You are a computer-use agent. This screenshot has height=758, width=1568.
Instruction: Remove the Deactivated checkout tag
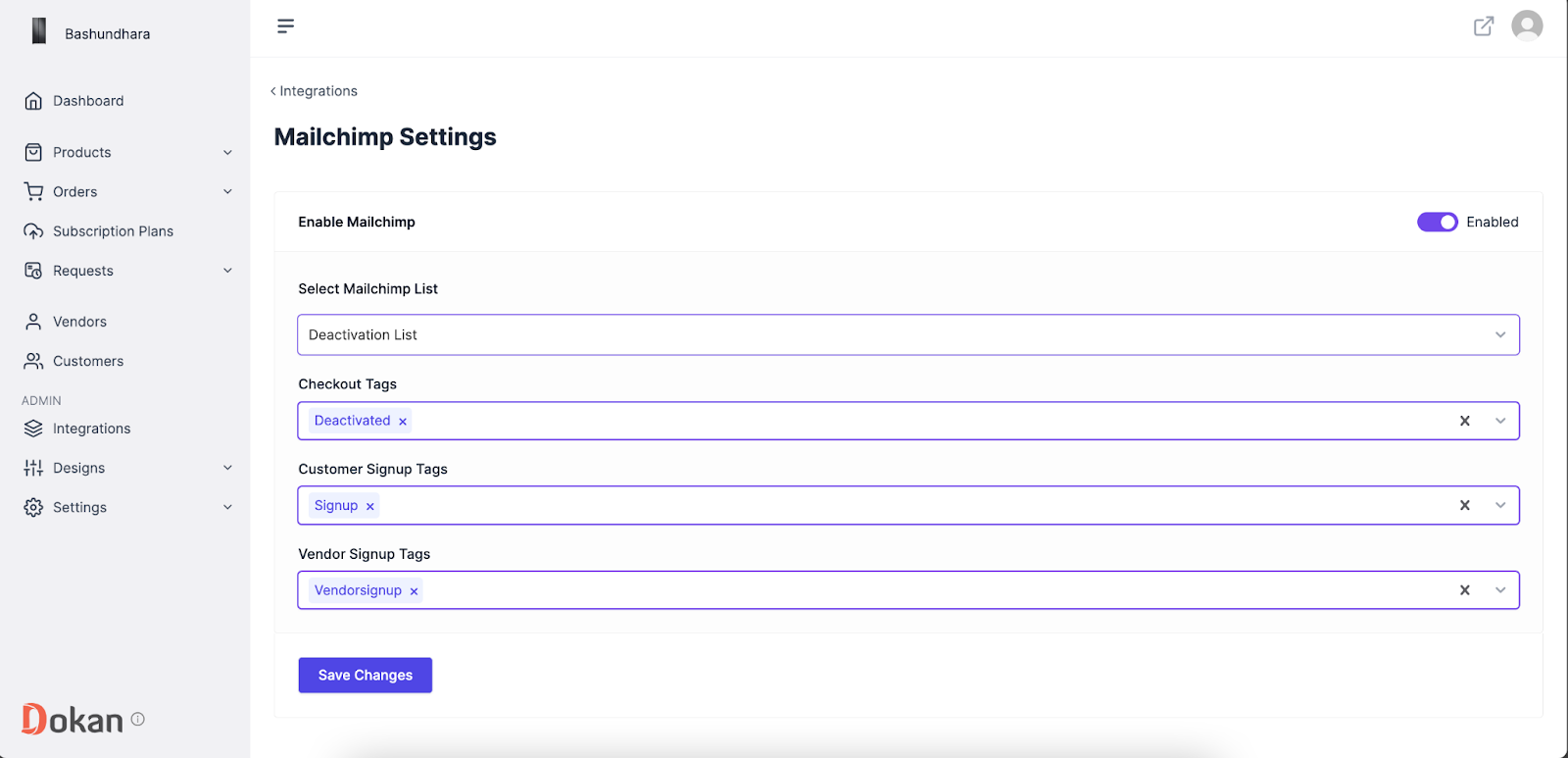403,422
